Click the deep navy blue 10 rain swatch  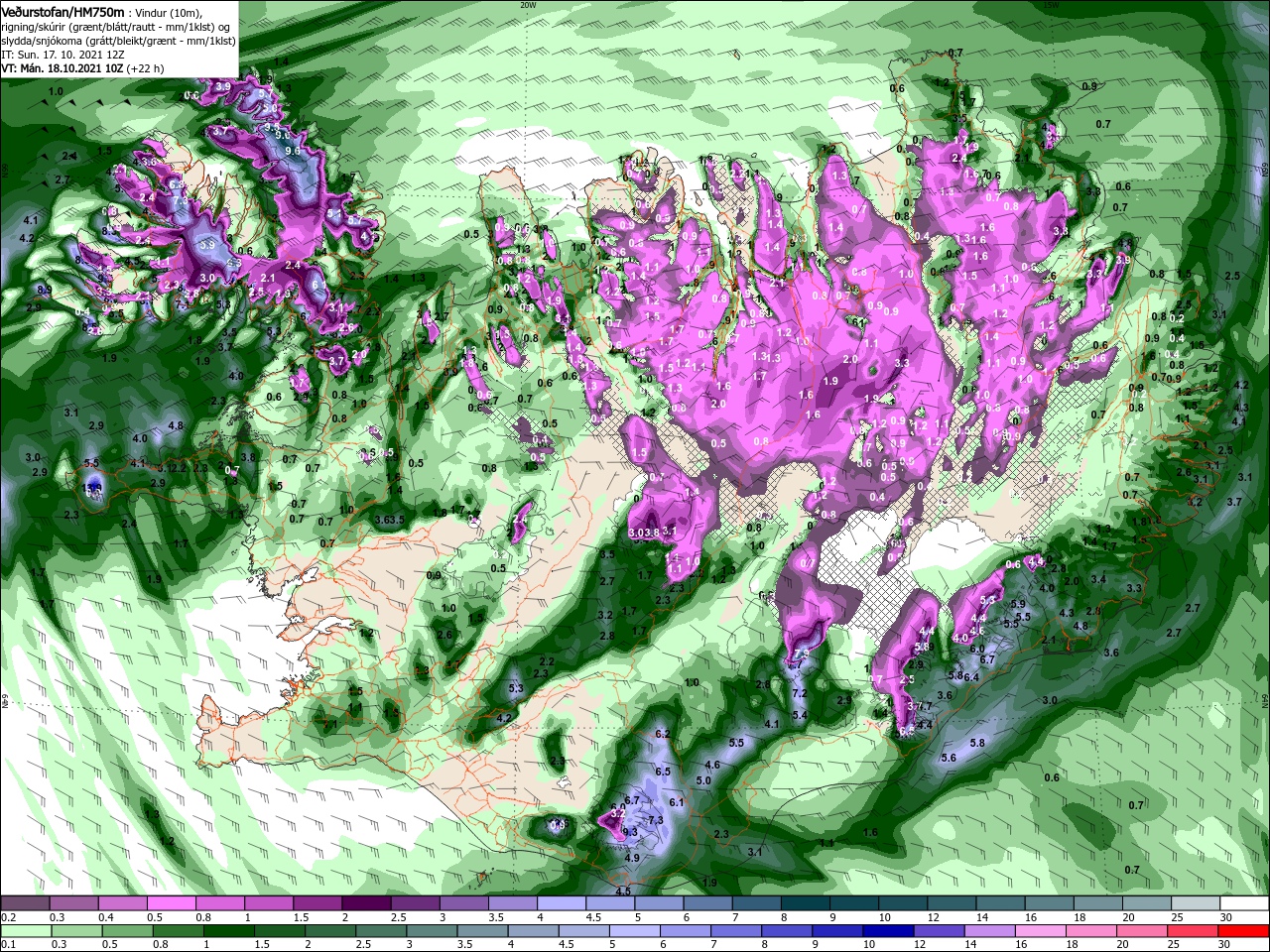point(888,931)
